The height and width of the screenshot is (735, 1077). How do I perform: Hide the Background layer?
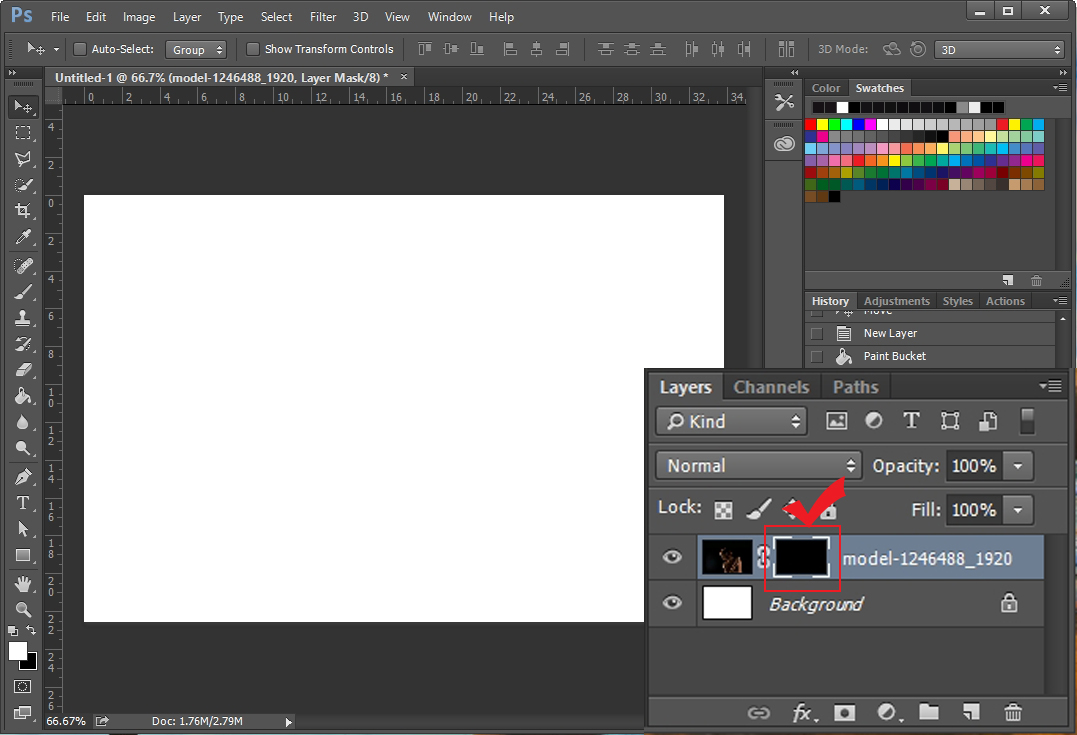coord(672,602)
